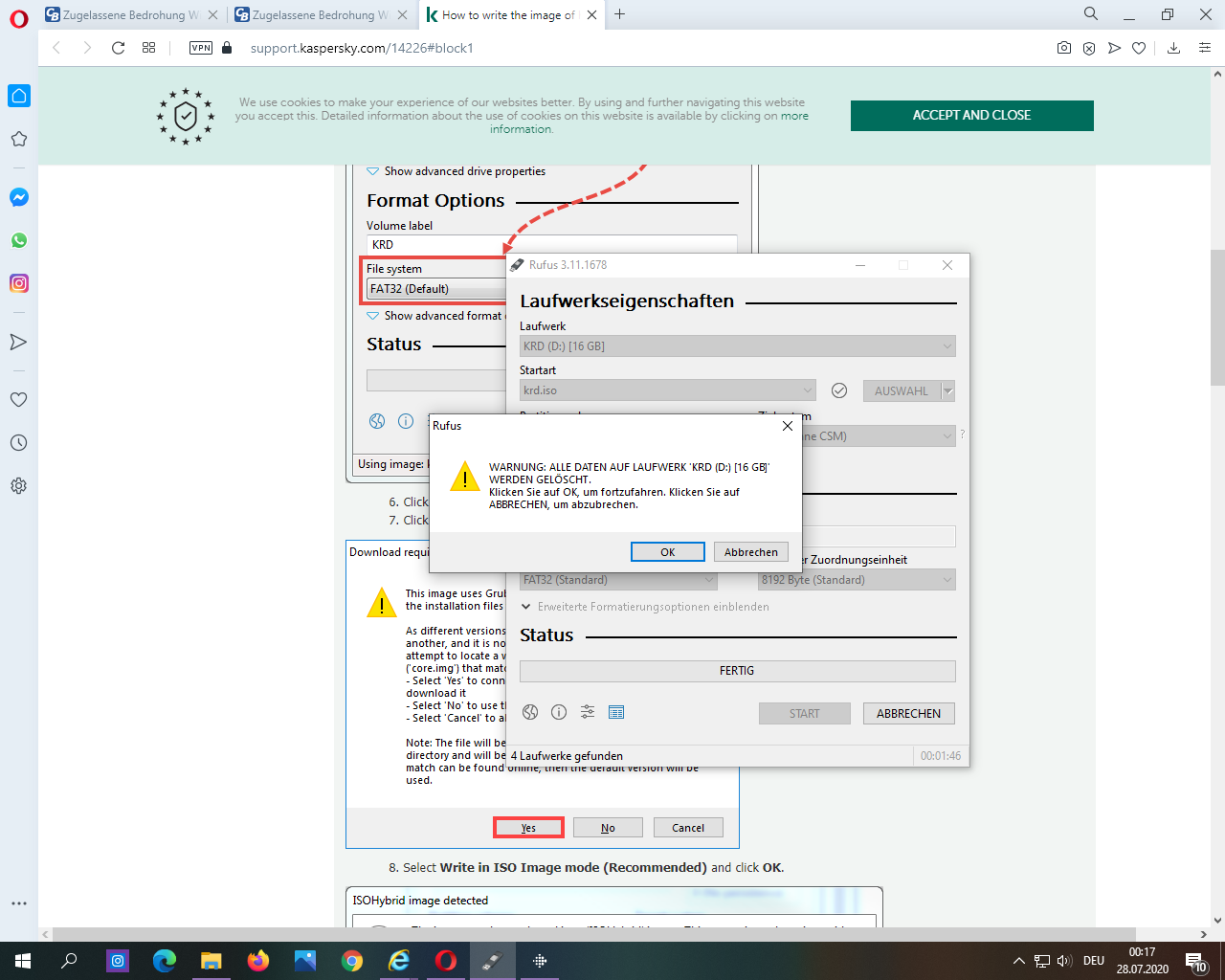Click the blue Home icon in sidebar

(x=19, y=96)
